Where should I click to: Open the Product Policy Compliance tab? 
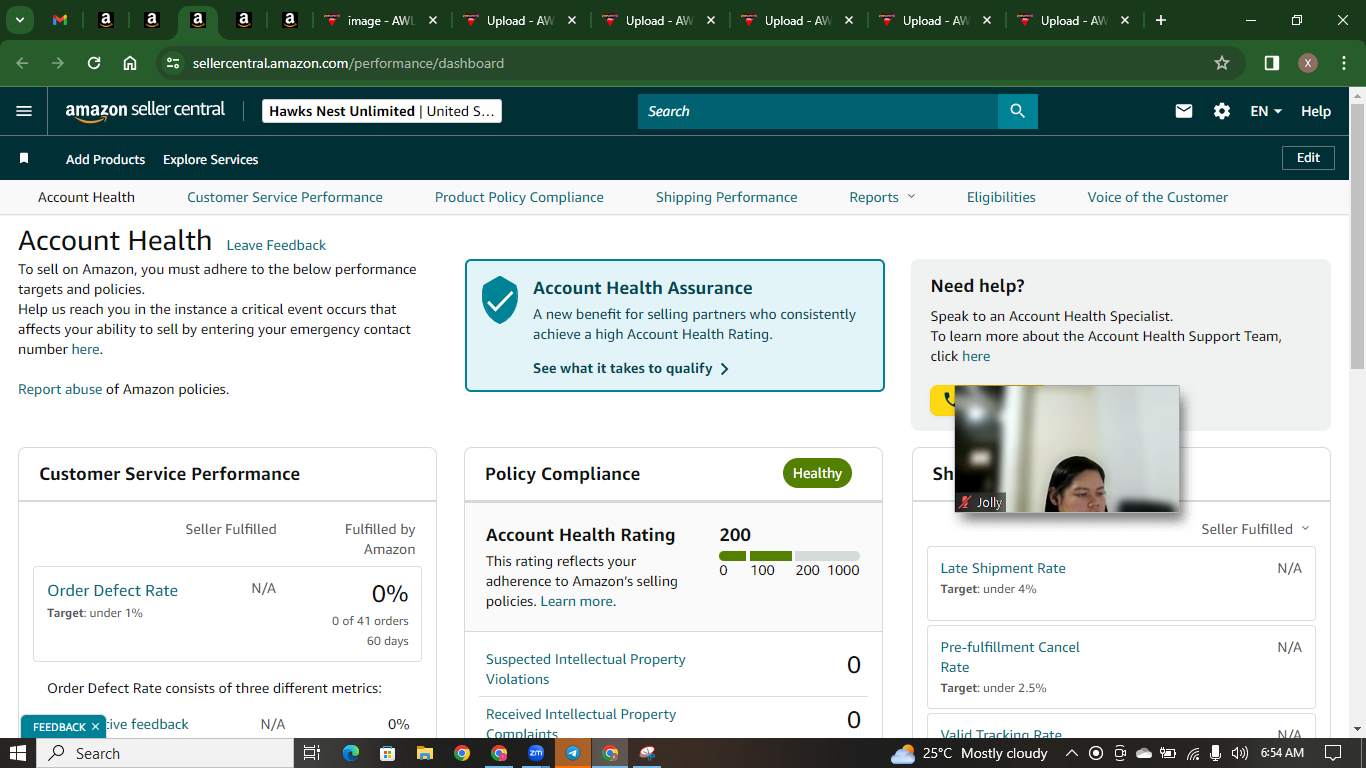click(x=519, y=197)
